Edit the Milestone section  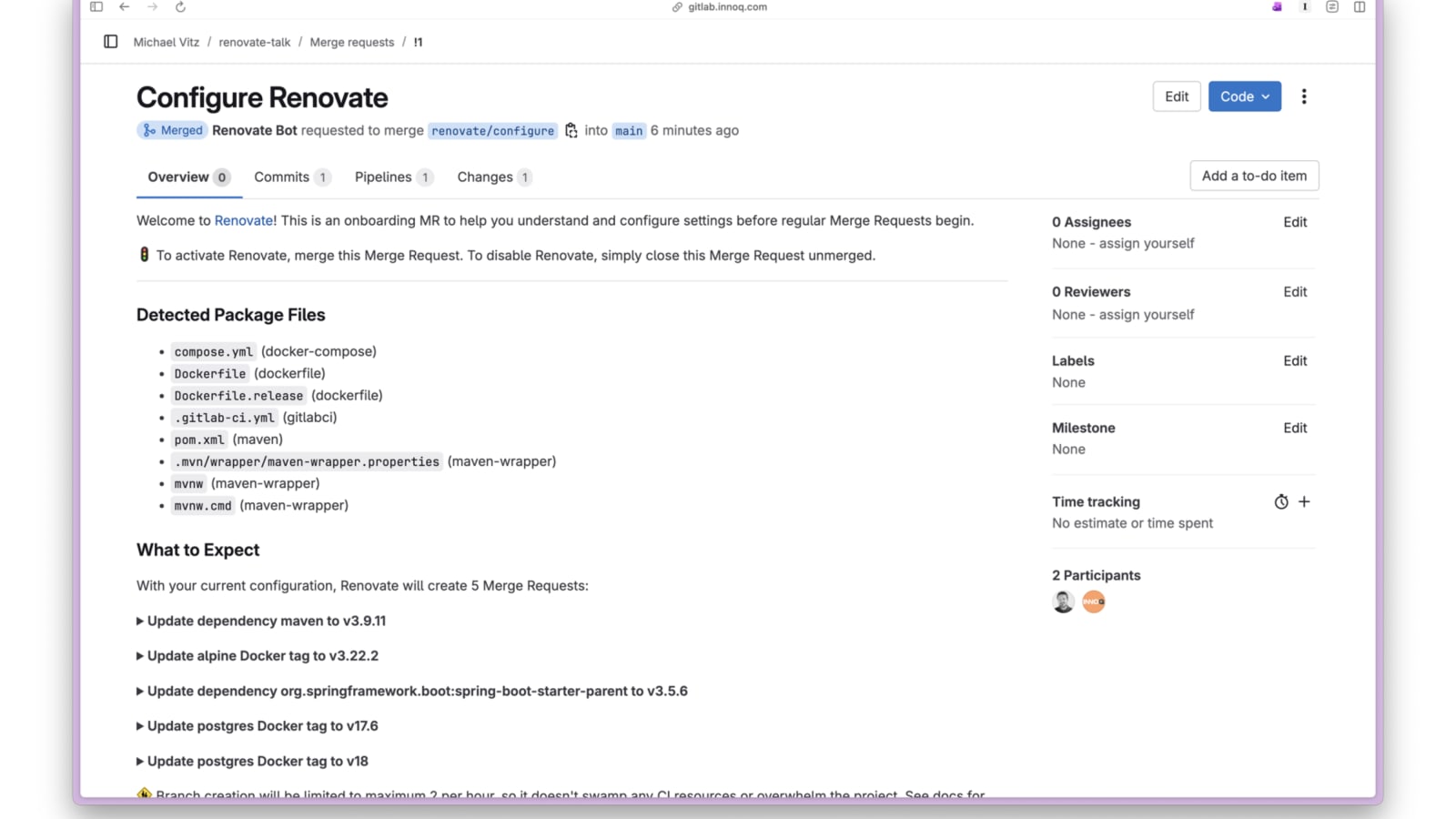pyautogui.click(x=1295, y=428)
